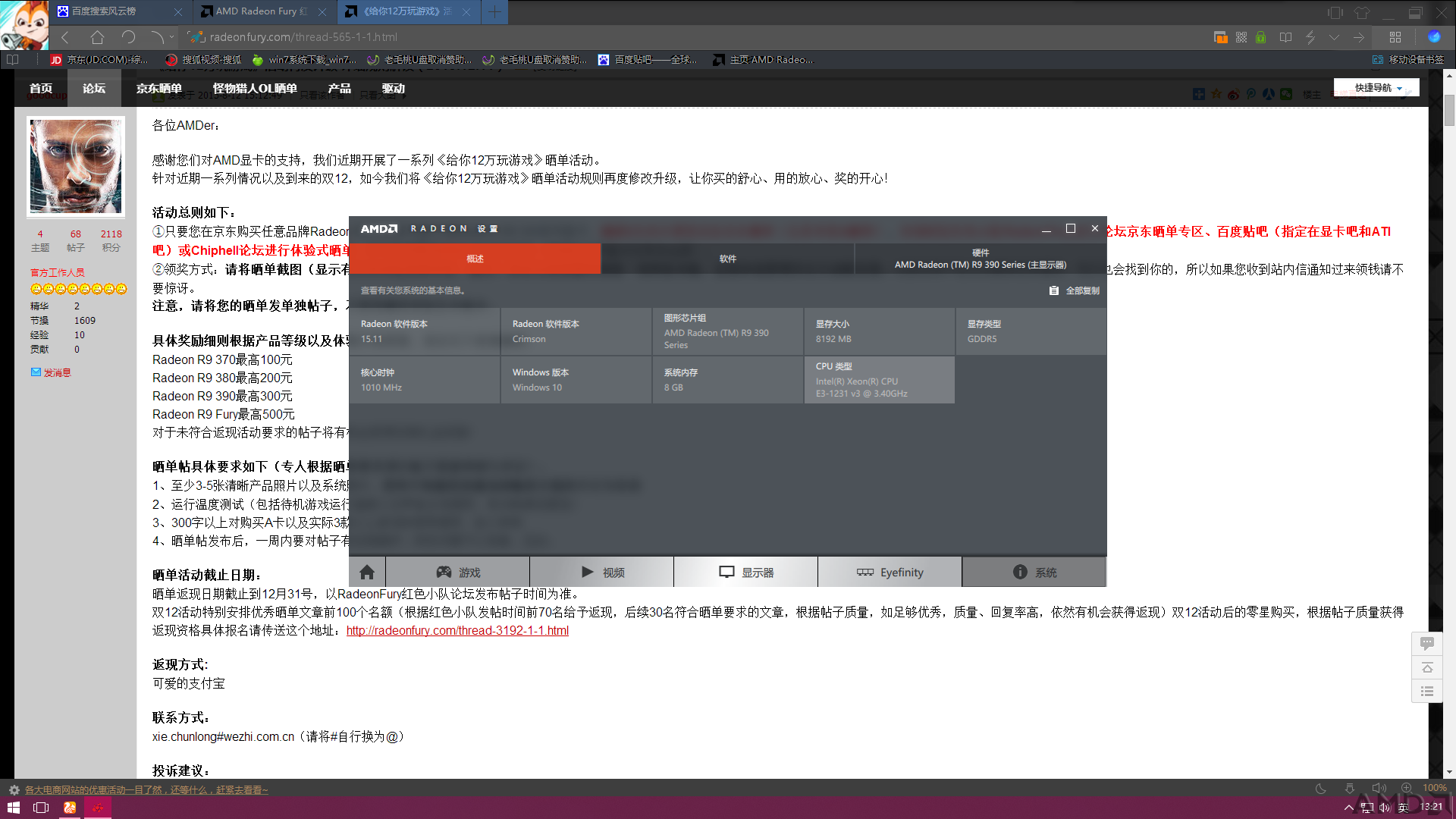Screen dimensions: 1456x819
Task: Click the browser restore/undo arrow icon
Action: point(156,36)
